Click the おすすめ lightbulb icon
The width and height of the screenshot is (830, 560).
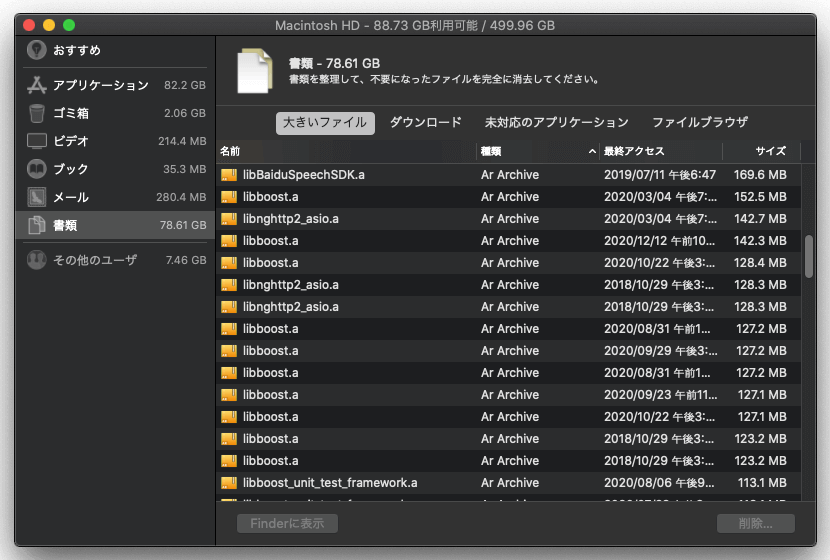[37, 50]
